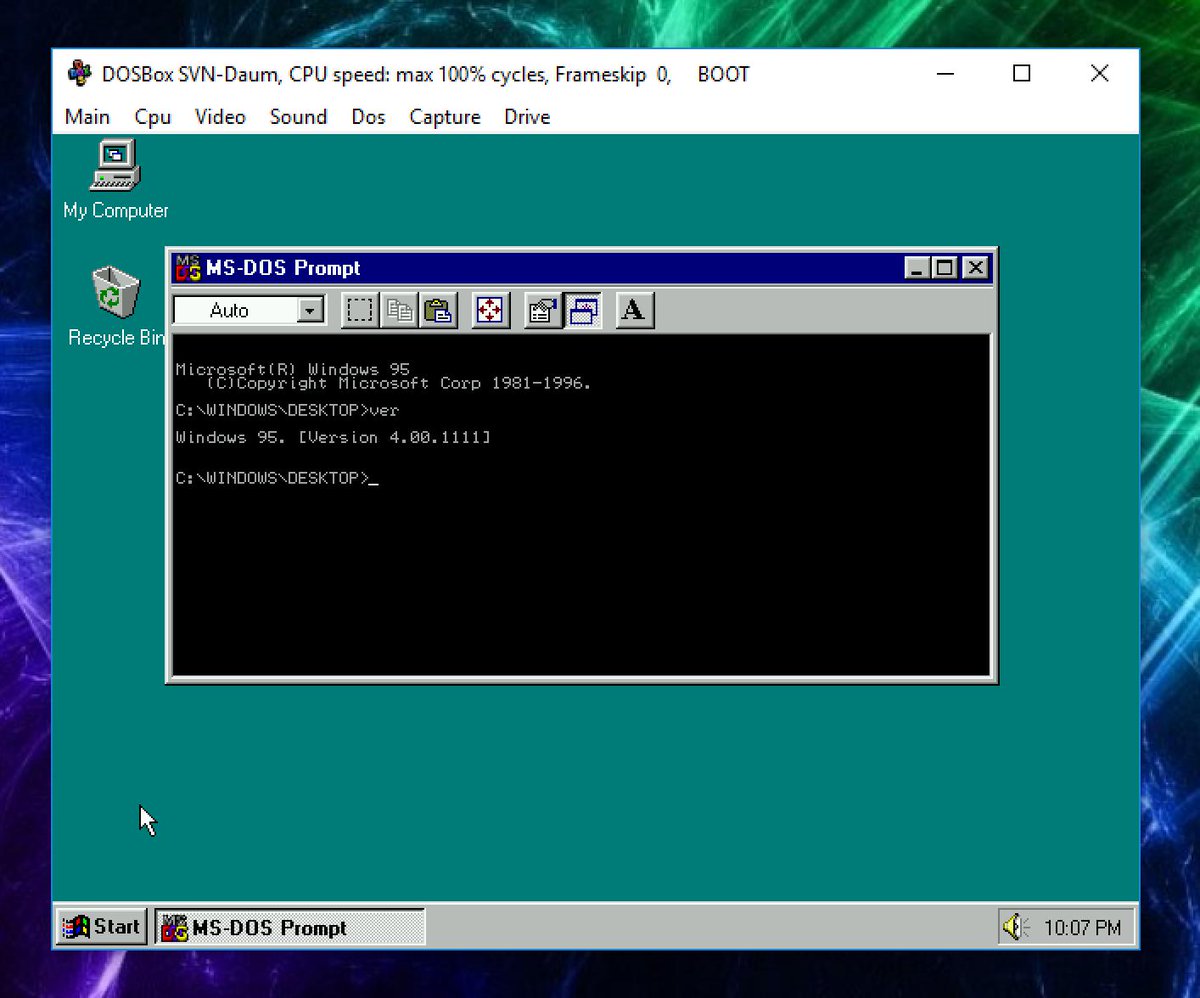
Task: Open the Cpu menu
Action: pos(153,117)
